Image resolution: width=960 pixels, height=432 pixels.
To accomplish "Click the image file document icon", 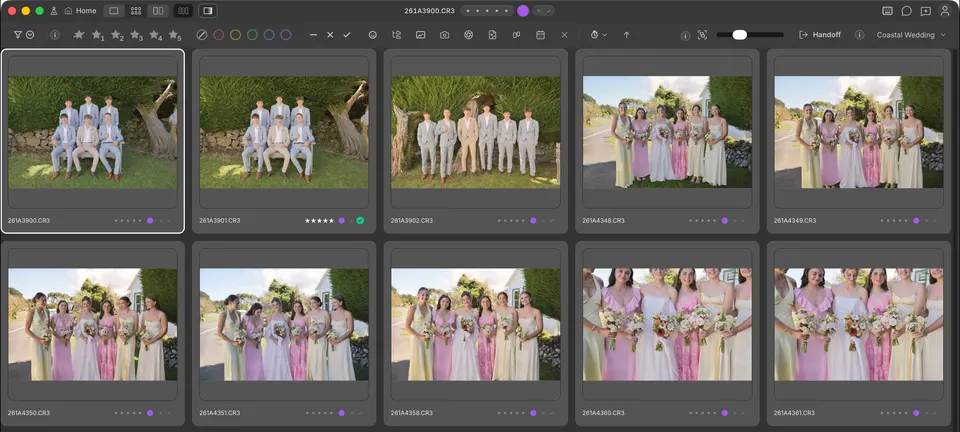I will click(492, 35).
